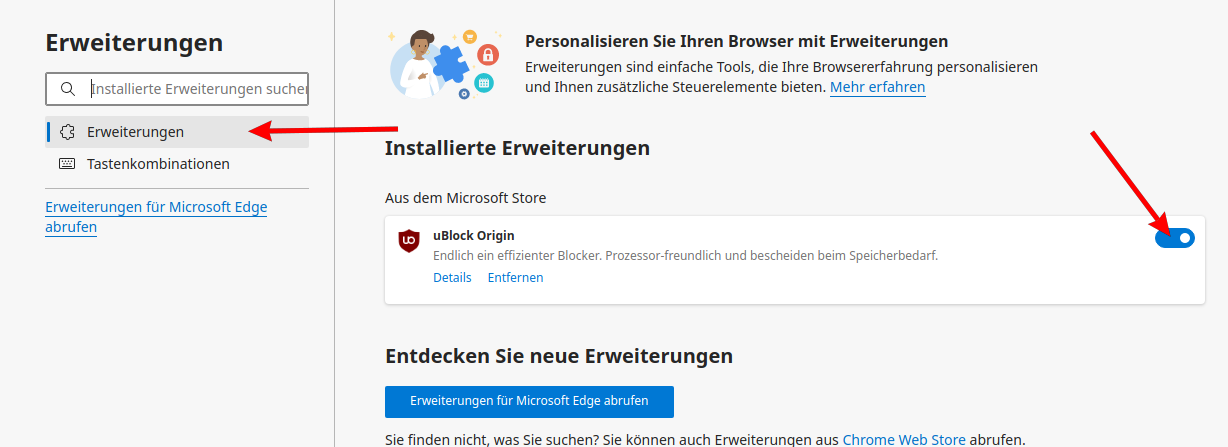The image size is (1228, 447).
Task: Open Tastenkombinationen in the sidebar
Action: click(x=158, y=164)
